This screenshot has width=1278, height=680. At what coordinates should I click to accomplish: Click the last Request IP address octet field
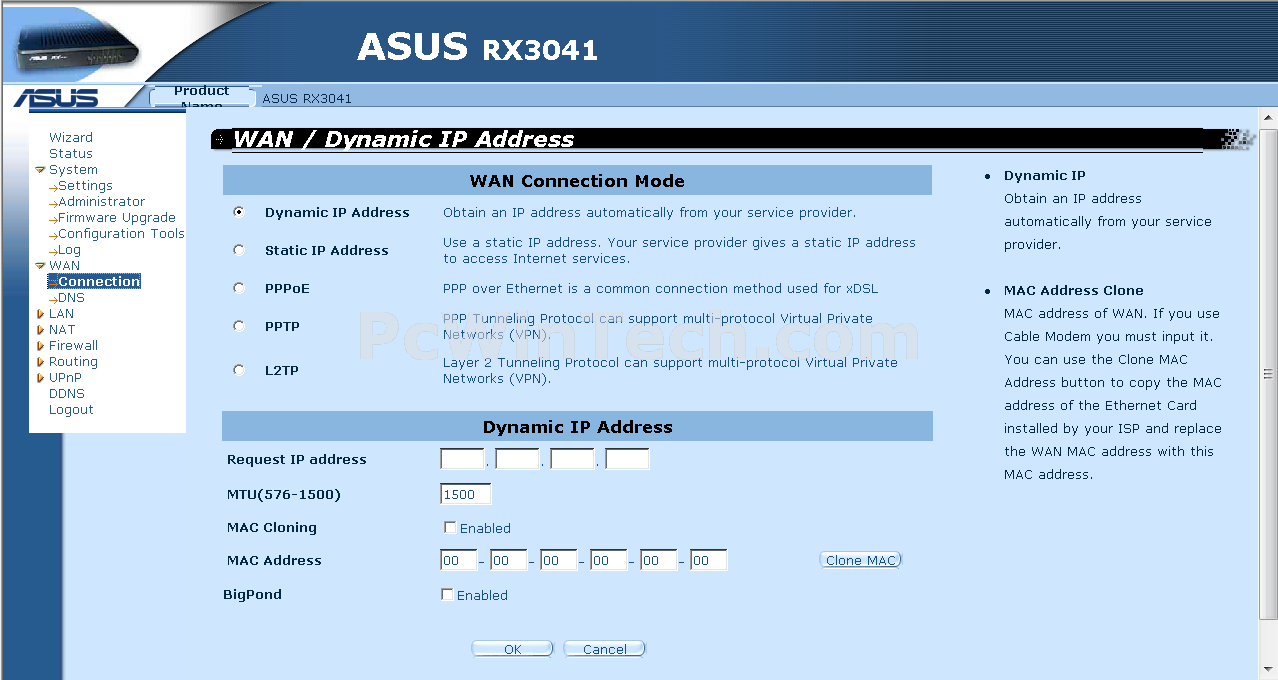pyautogui.click(x=627, y=460)
